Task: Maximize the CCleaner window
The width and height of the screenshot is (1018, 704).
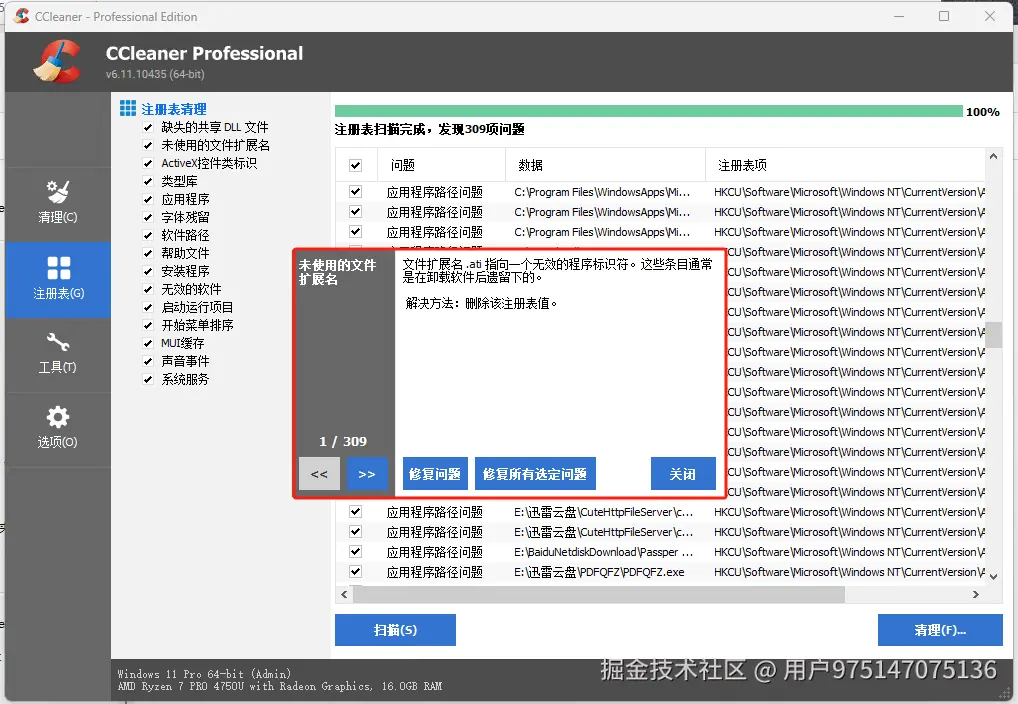Action: pos(944,16)
